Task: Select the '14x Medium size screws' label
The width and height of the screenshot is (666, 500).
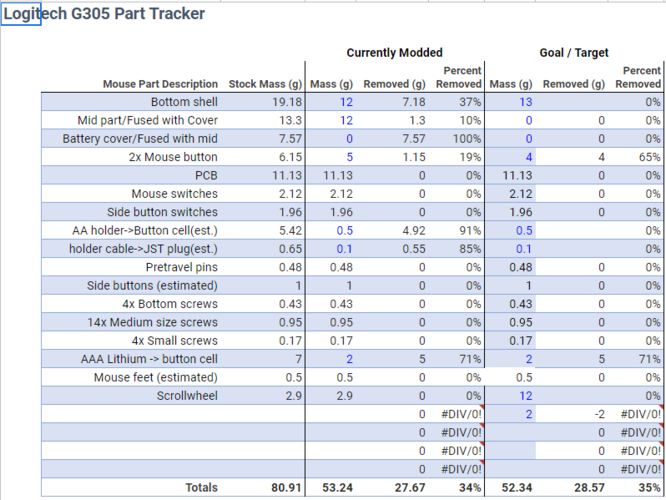Action: click(152, 322)
